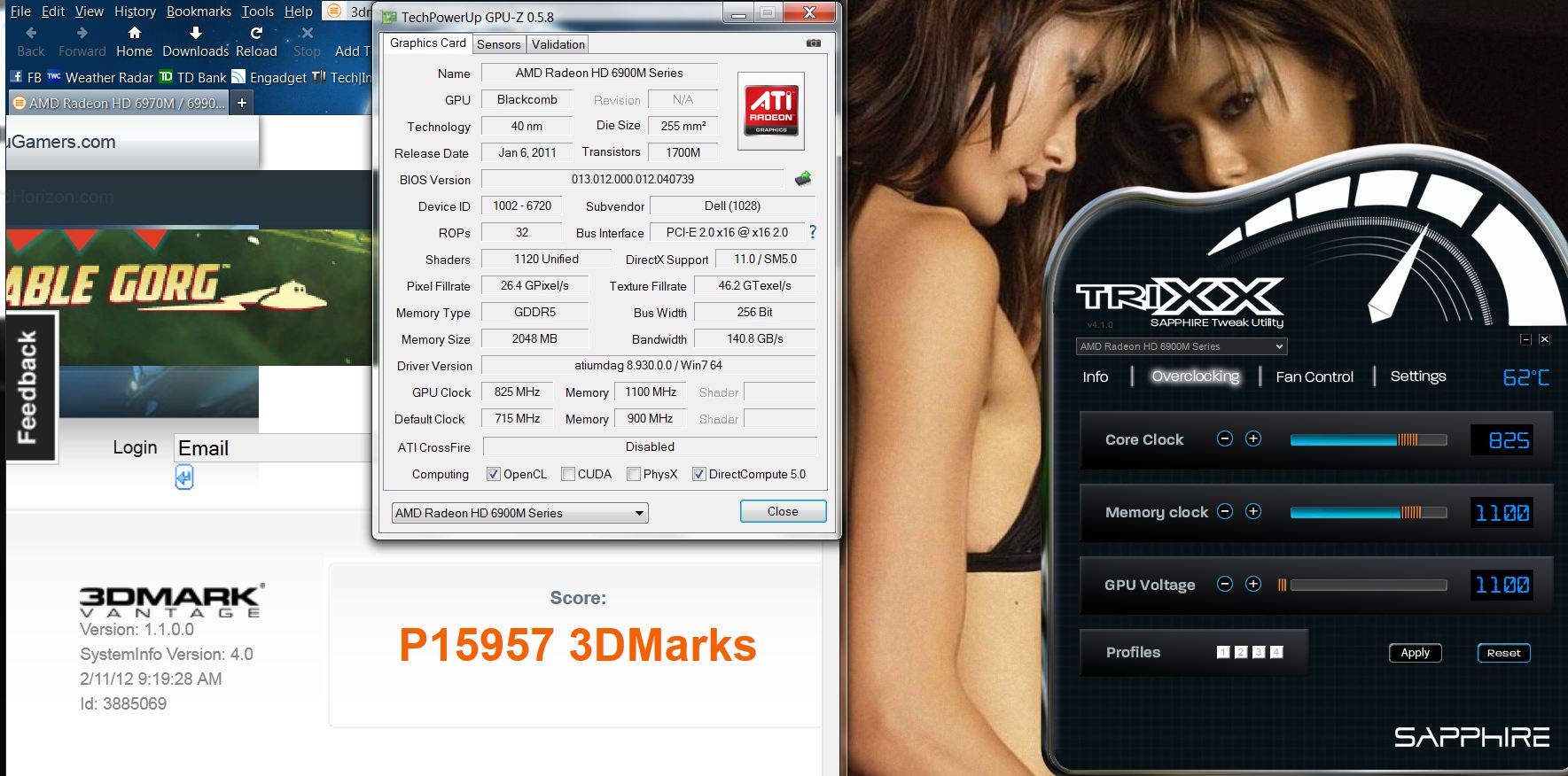Toggle the OpenCL checkbox

[494, 474]
